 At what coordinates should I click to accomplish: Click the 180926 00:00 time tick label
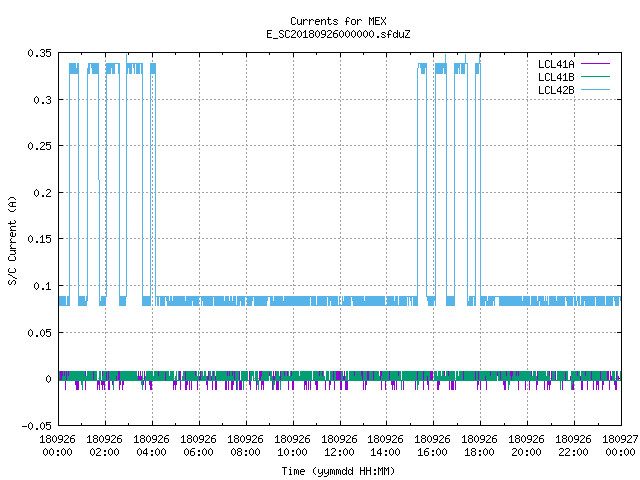tap(58, 446)
